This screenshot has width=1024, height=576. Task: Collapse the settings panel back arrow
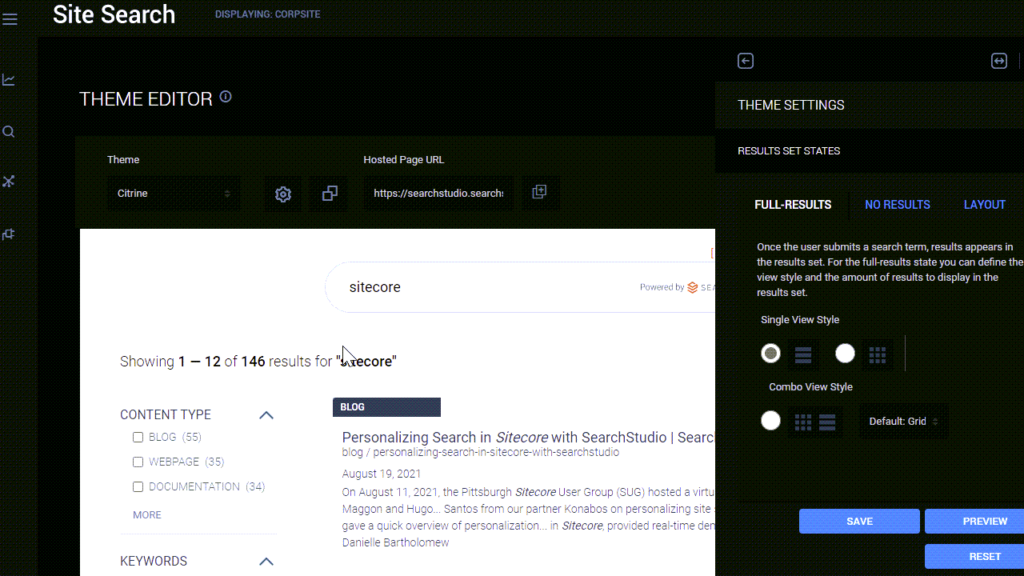[745, 61]
